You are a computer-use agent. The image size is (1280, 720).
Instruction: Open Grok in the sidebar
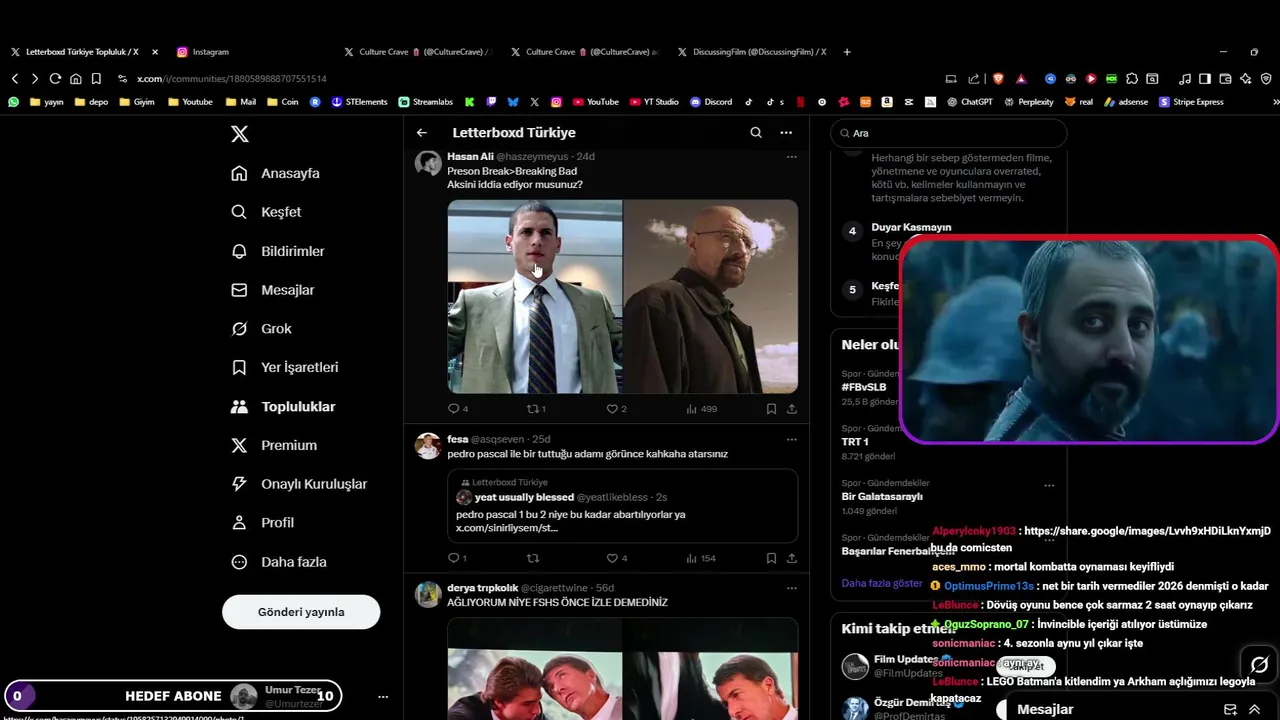point(261,329)
